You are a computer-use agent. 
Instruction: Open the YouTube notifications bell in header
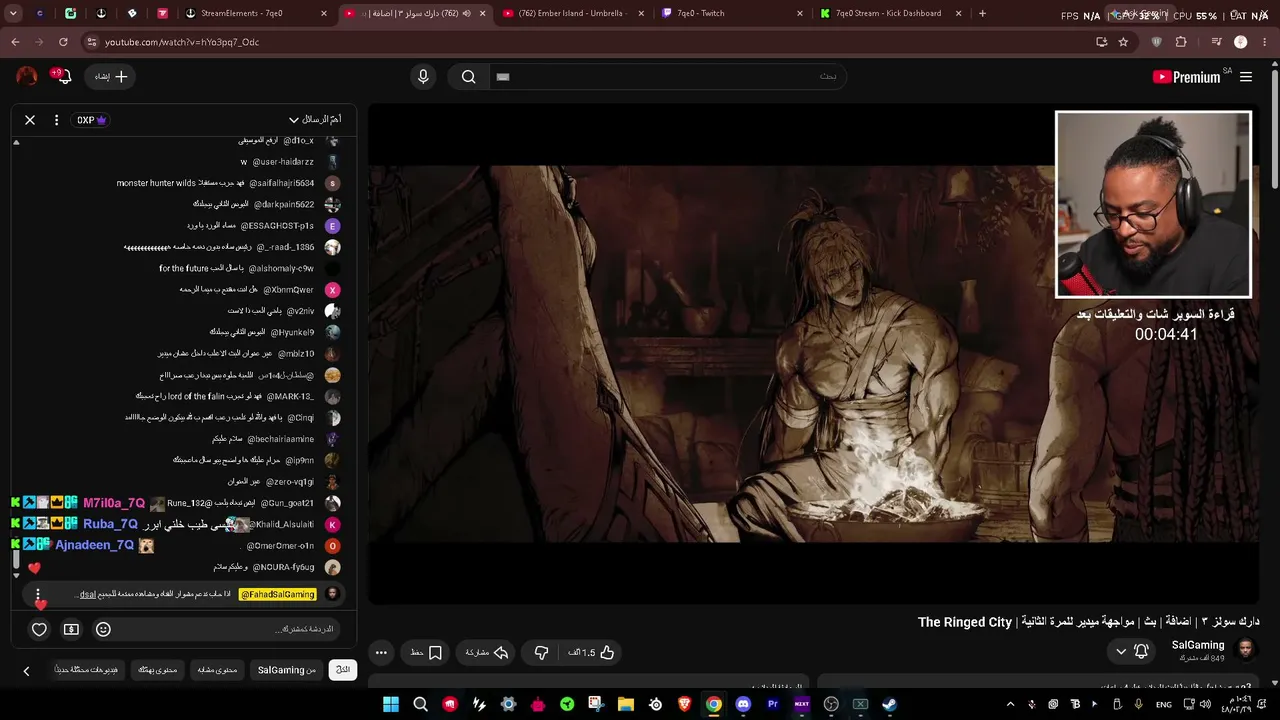click(x=65, y=77)
